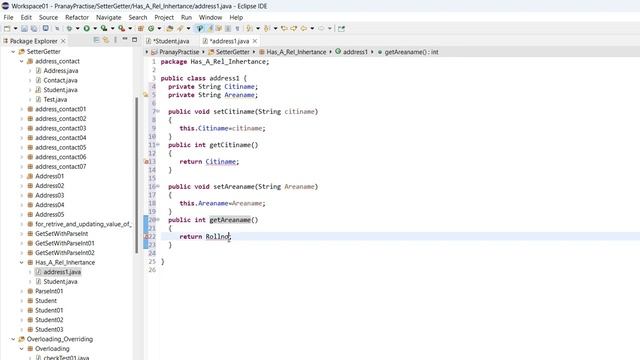This screenshot has height=360, width=640.
Task: Open the Refactor menu
Action: pos(77,18)
